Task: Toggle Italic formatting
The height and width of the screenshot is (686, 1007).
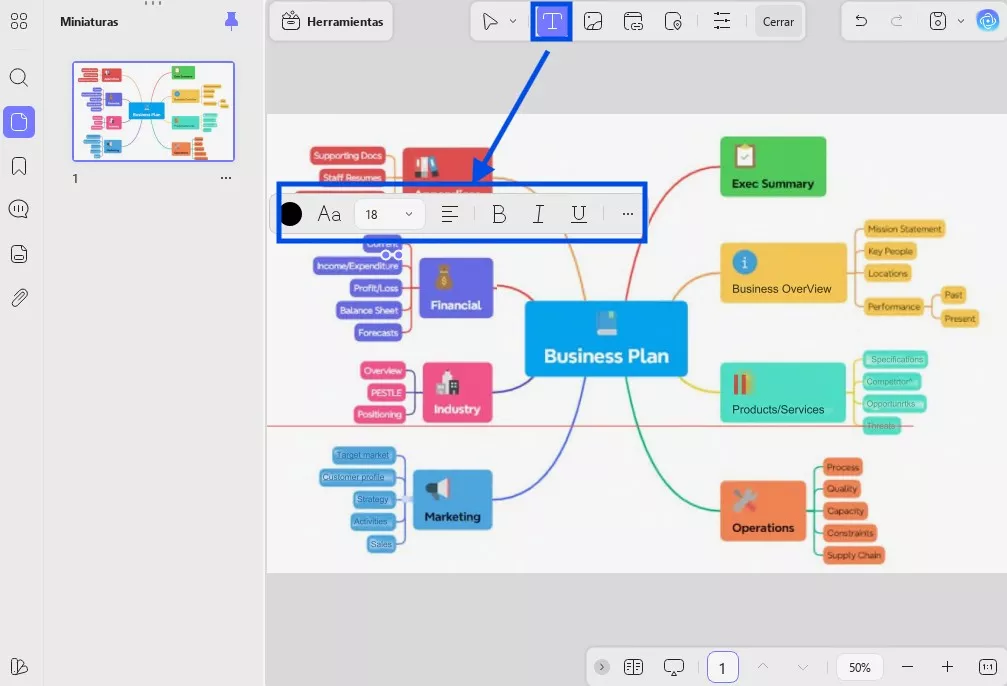Action: (x=538, y=214)
